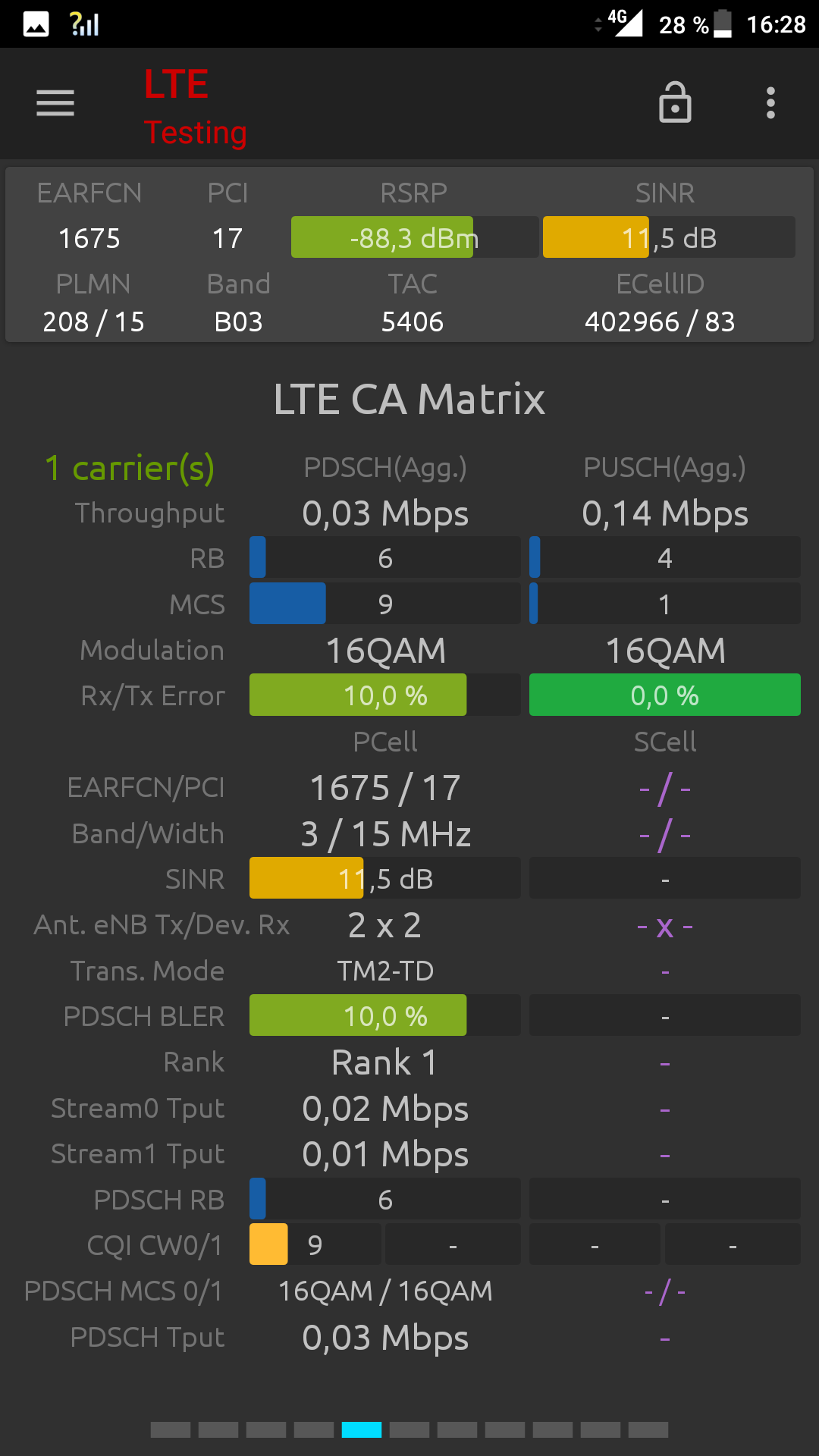Tap the picture notification icon in status bar
The width and height of the screenshot is (819, 1456).
click(36, 24)
